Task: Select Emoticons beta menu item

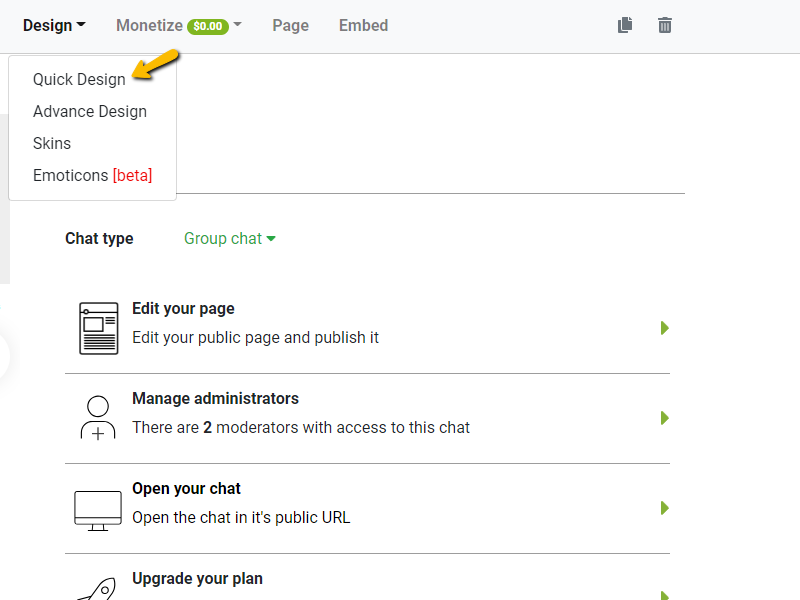Action: click(x=92, y=176)
